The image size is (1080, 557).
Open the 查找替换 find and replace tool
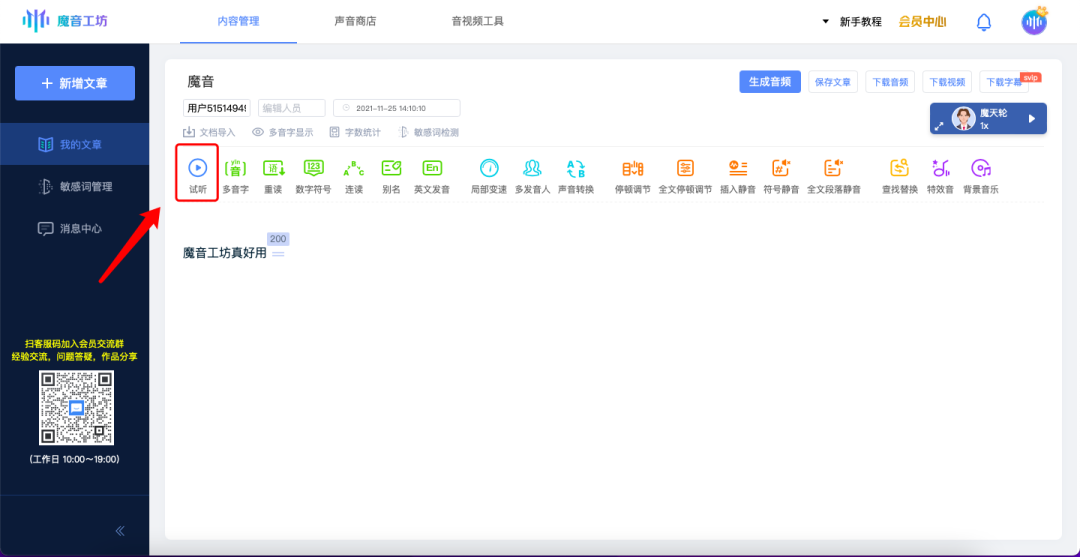(x=899, y=169)
